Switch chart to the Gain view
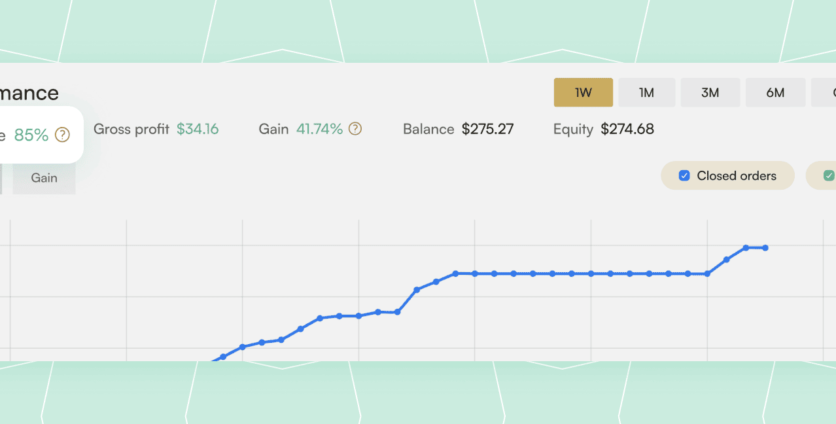 point(44,178)
